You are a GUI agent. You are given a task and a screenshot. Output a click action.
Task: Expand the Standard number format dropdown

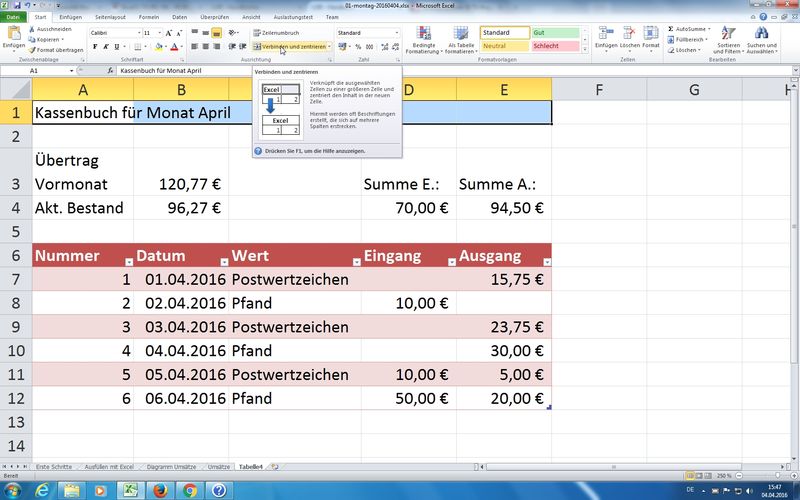pos(396,33)
